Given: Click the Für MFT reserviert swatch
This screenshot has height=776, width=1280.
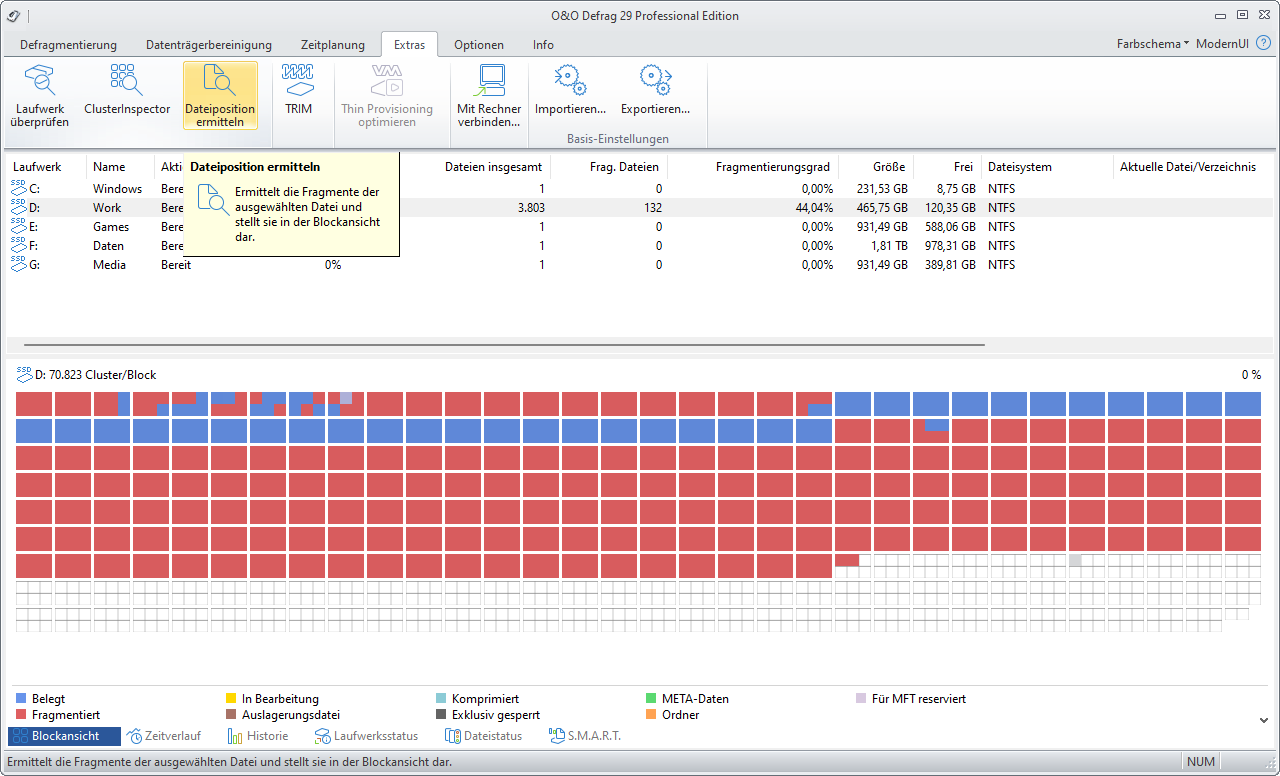Looking at the screenshot, I should [862, 699].
